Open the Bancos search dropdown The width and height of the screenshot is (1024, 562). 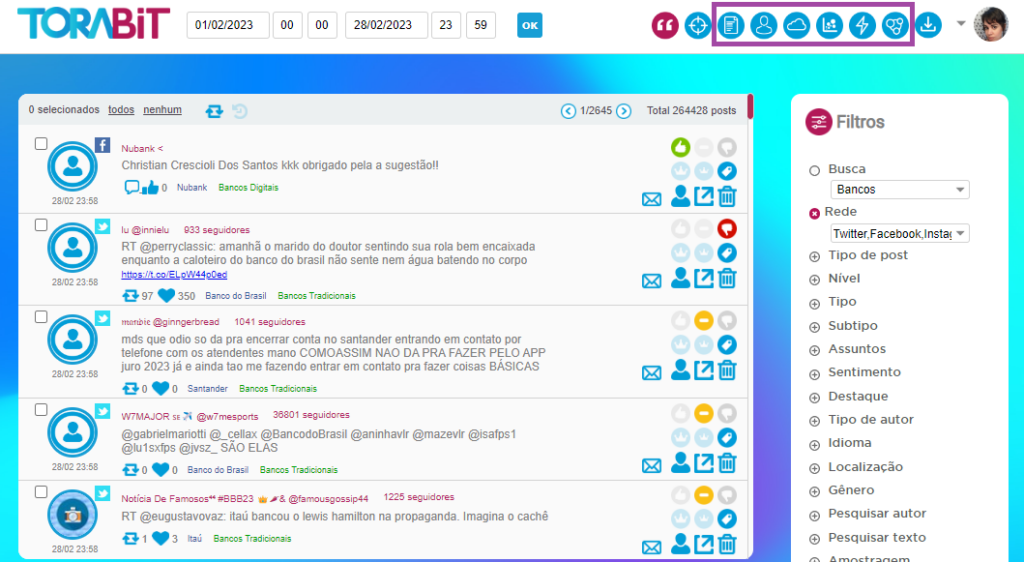(900, 189)
